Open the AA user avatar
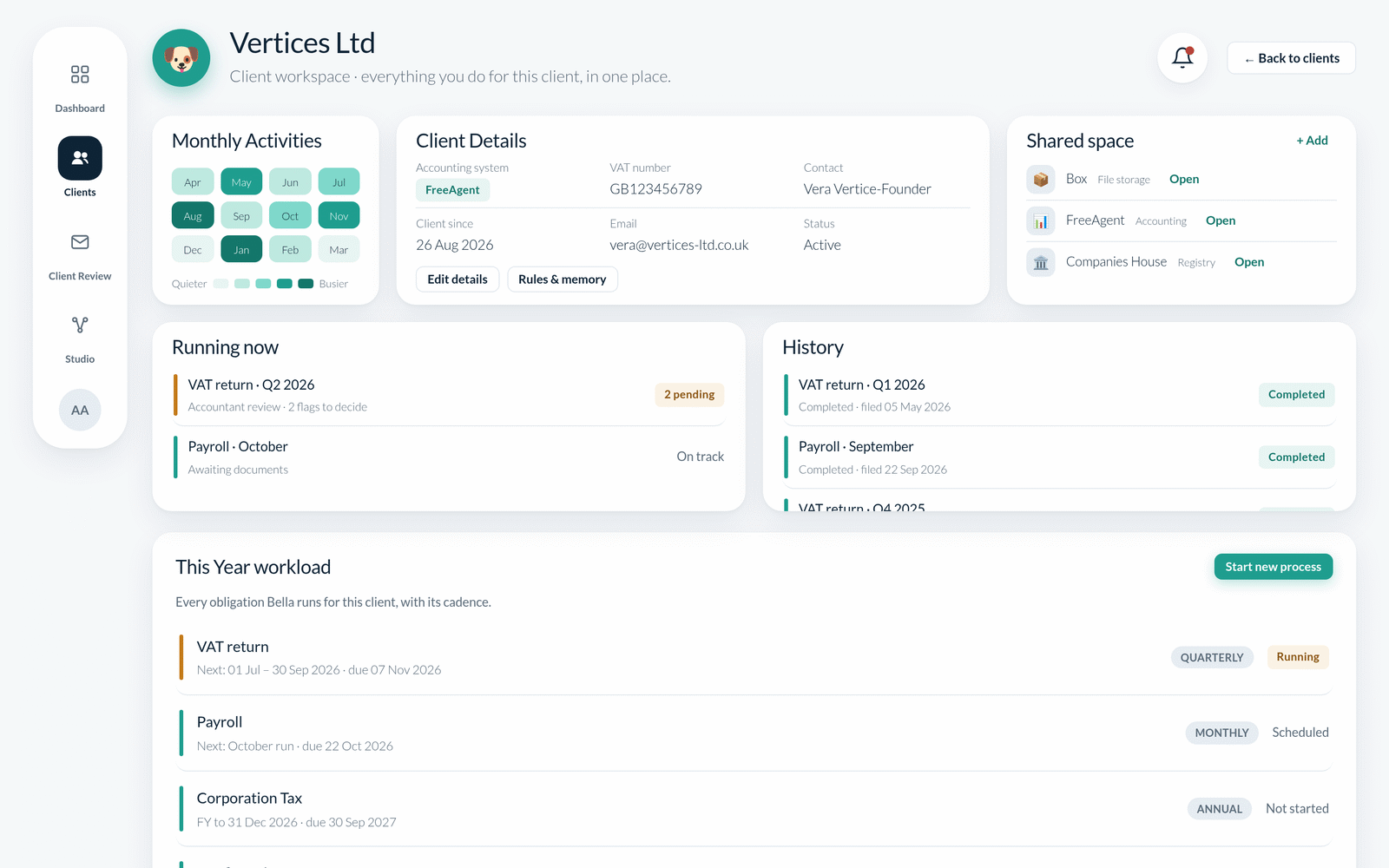 [x=80, y=410]
